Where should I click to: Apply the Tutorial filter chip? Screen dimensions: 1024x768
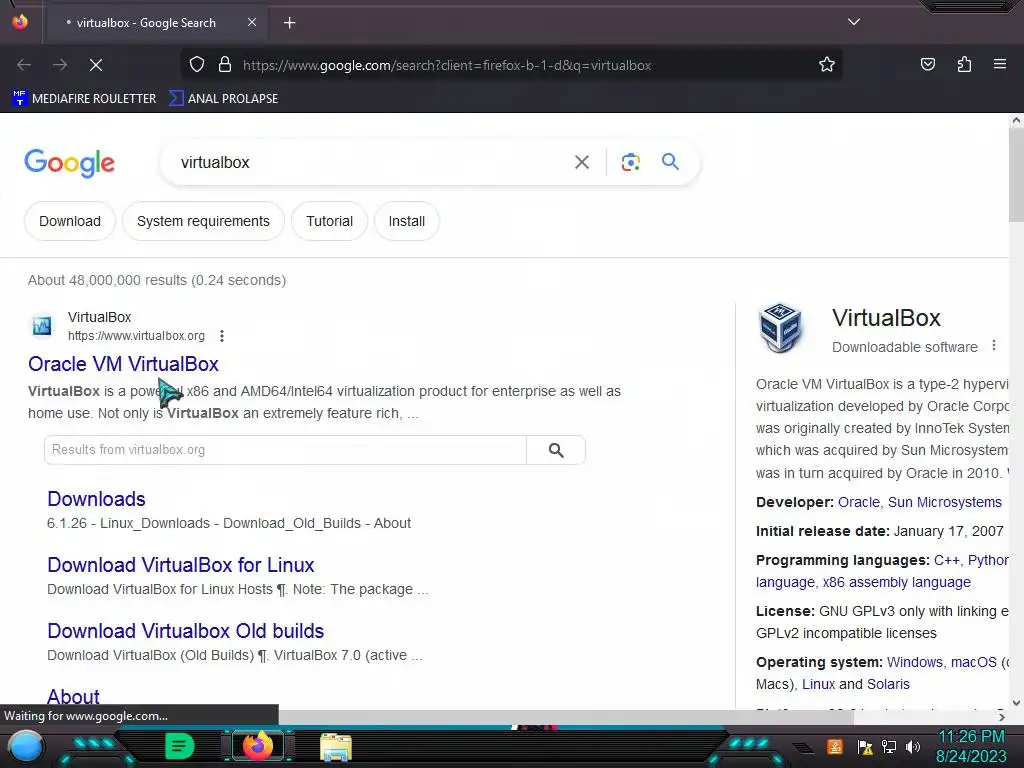pyautogui.click(x=329, y=221)
